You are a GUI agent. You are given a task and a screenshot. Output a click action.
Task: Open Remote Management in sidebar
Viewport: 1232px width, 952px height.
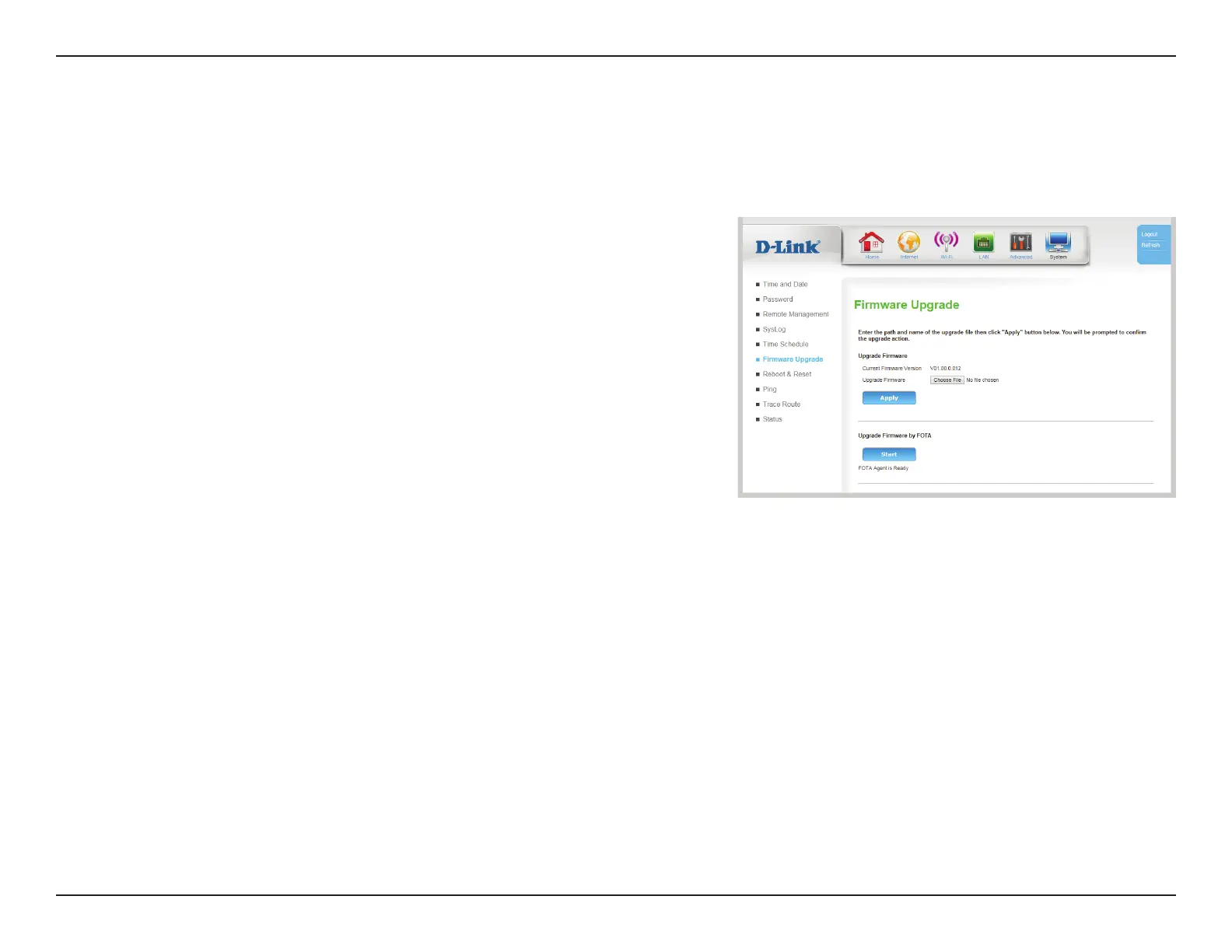(x=796, y=314)
